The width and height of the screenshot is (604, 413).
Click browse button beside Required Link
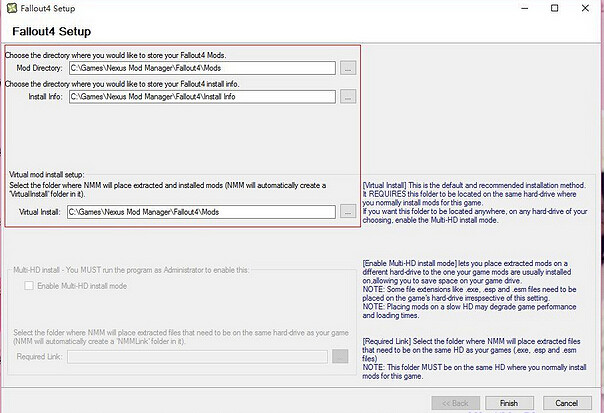coord(340,355)
